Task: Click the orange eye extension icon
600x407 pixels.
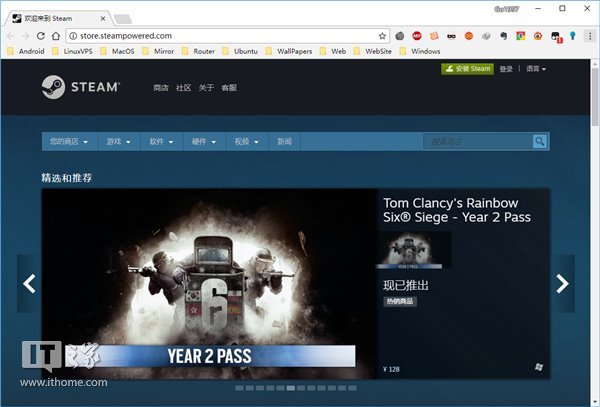Action: pos(538,36)
